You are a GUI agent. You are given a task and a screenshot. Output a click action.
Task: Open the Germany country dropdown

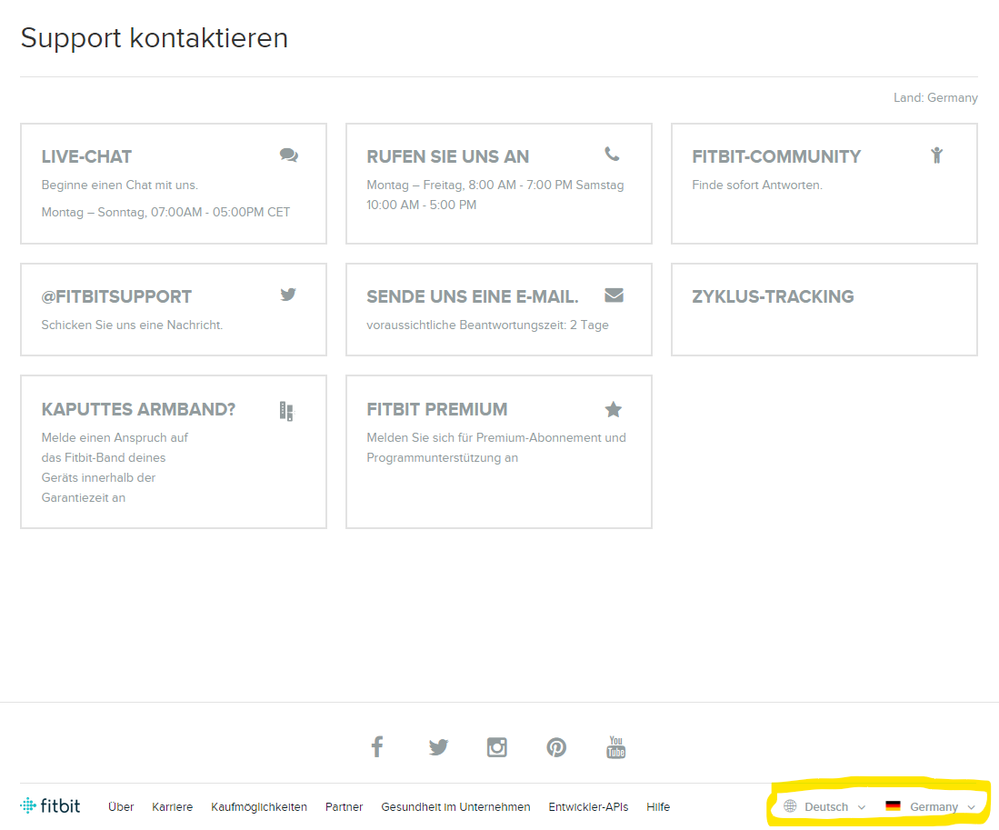pos(931,806)
